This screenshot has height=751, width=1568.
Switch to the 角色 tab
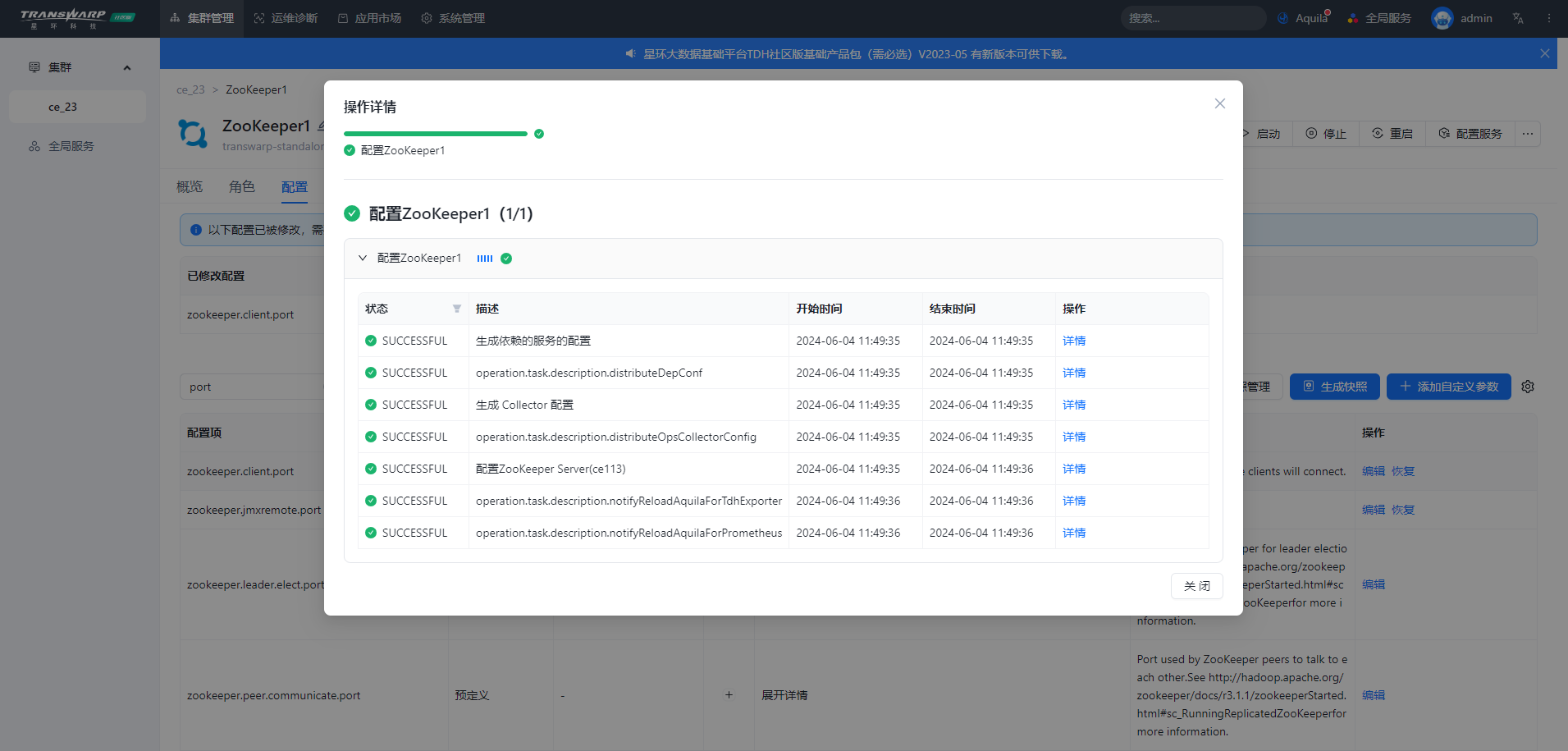click(242, 187)
